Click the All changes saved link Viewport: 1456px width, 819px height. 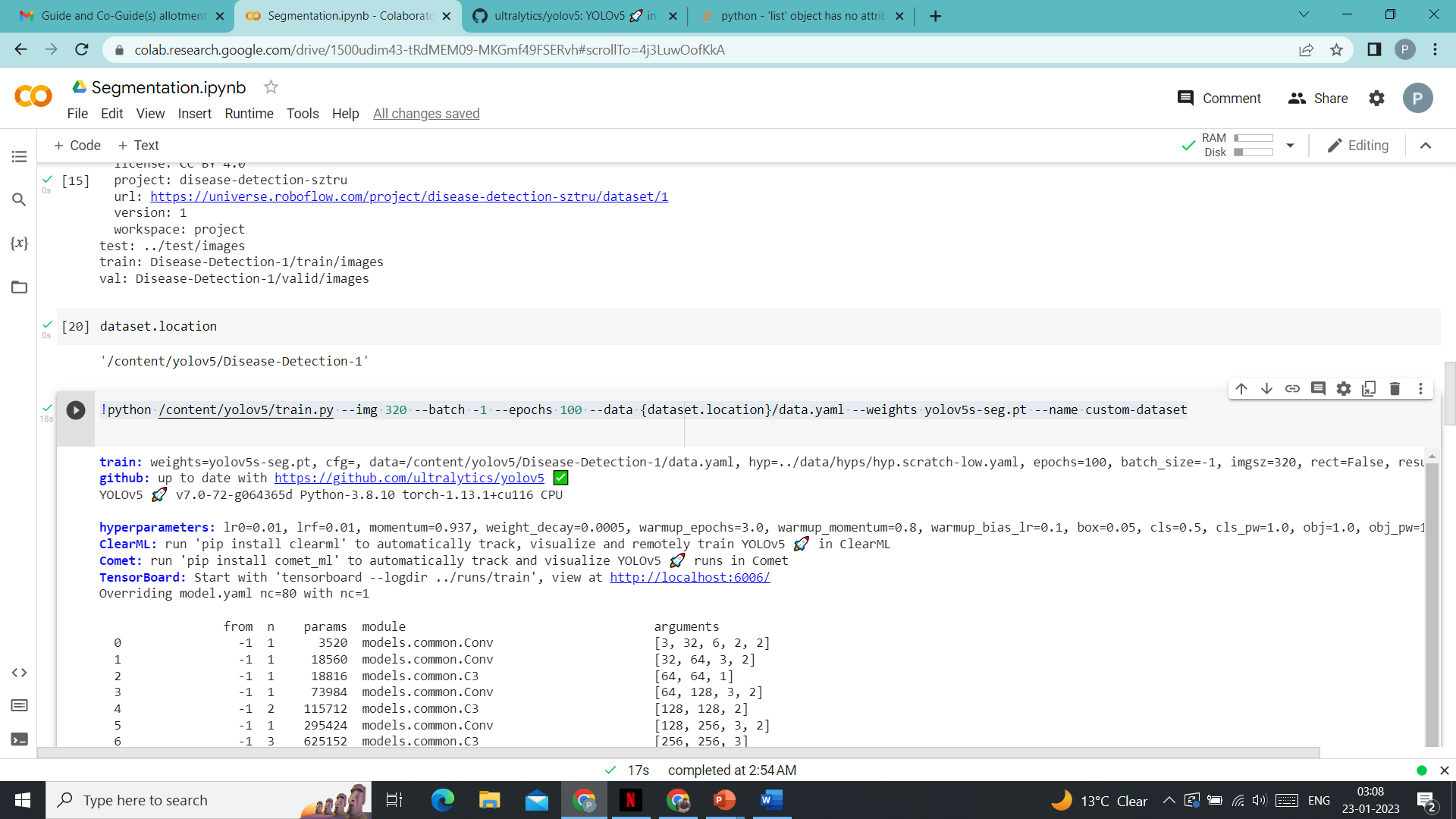click(426, 114)
